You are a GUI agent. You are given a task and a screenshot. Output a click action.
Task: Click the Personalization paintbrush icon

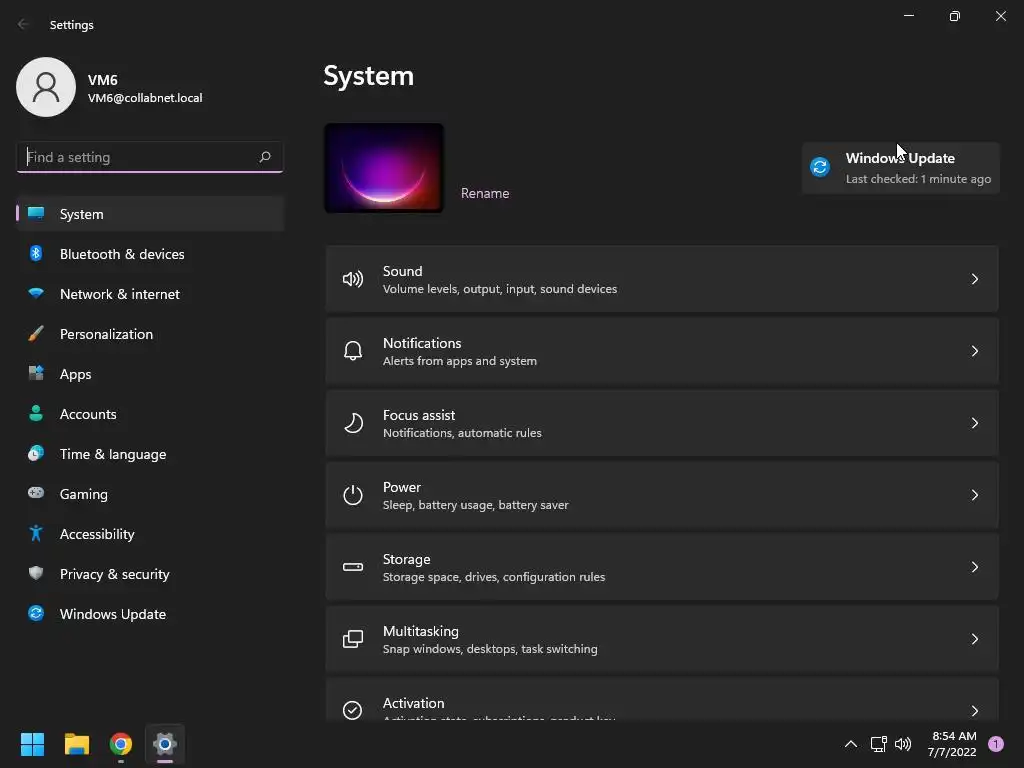36,334
